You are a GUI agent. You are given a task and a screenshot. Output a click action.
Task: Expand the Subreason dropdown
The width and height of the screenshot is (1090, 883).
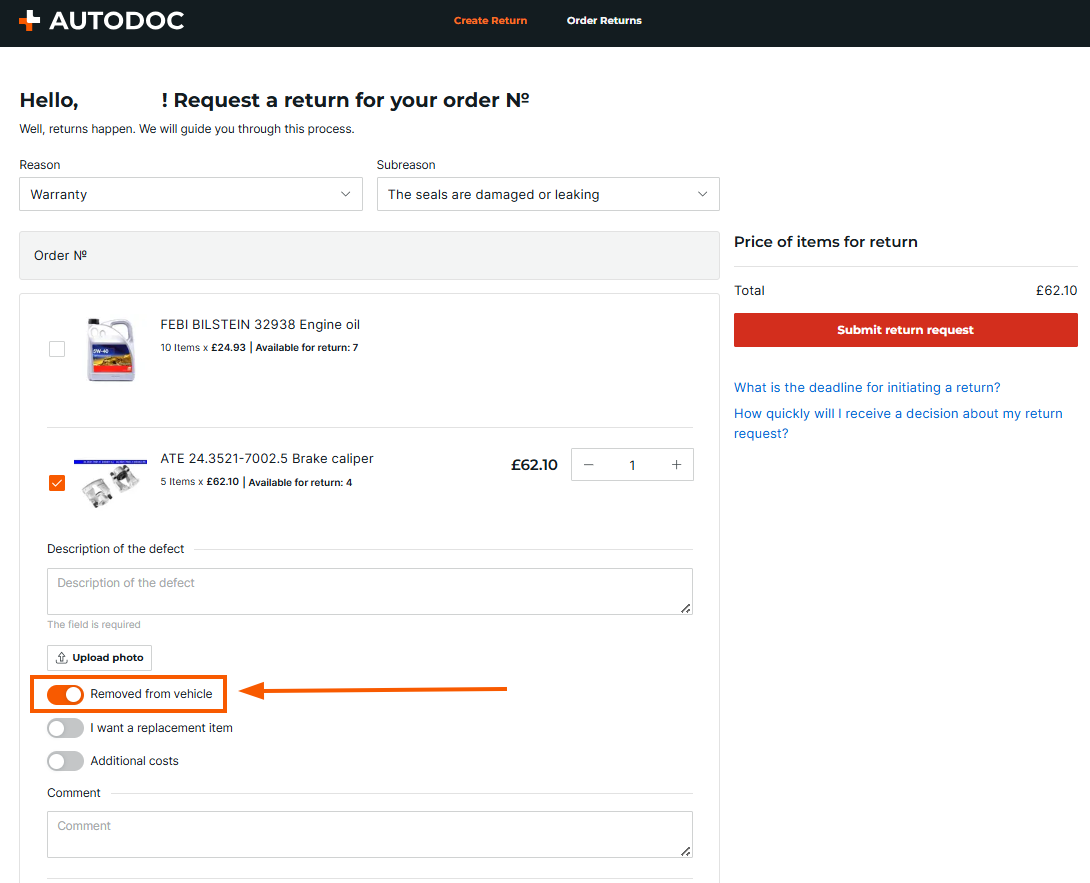click(547, 194)
